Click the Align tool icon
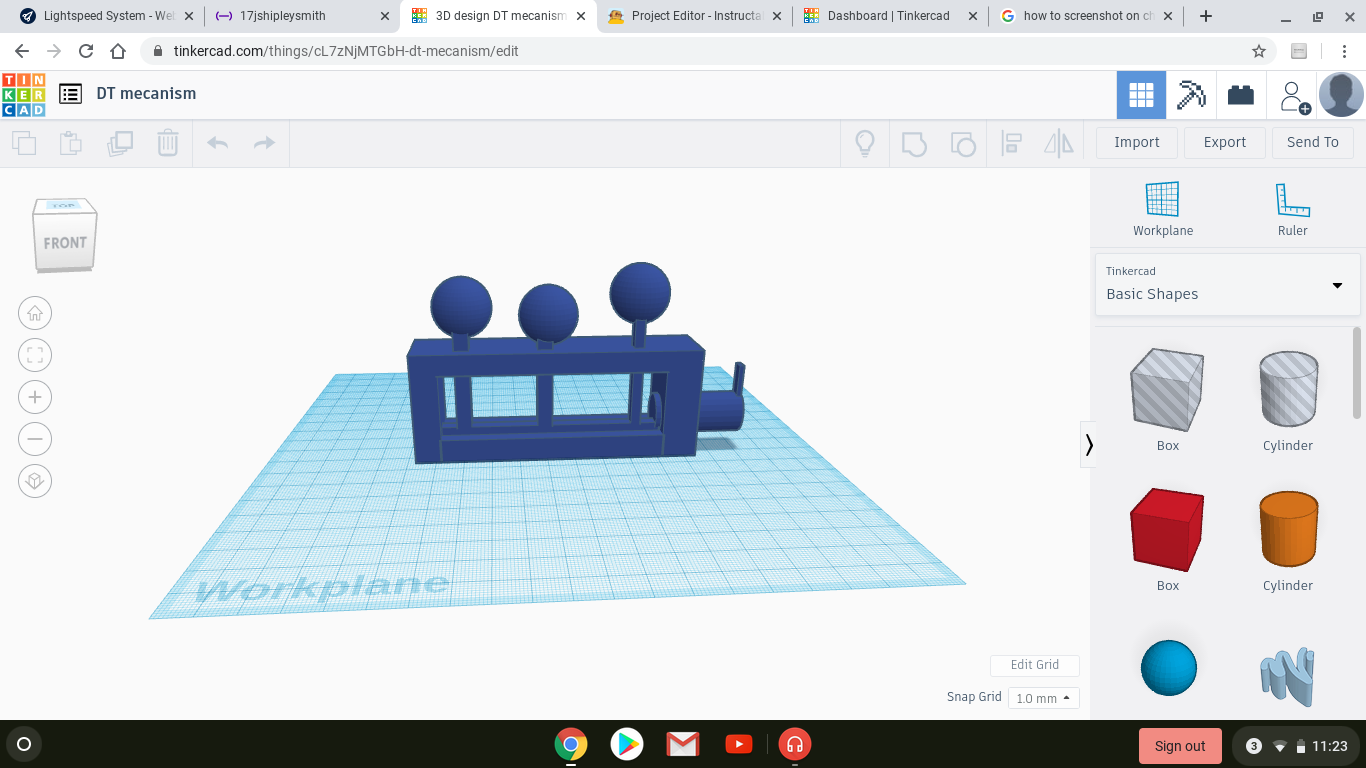 tap(1011, 143)
